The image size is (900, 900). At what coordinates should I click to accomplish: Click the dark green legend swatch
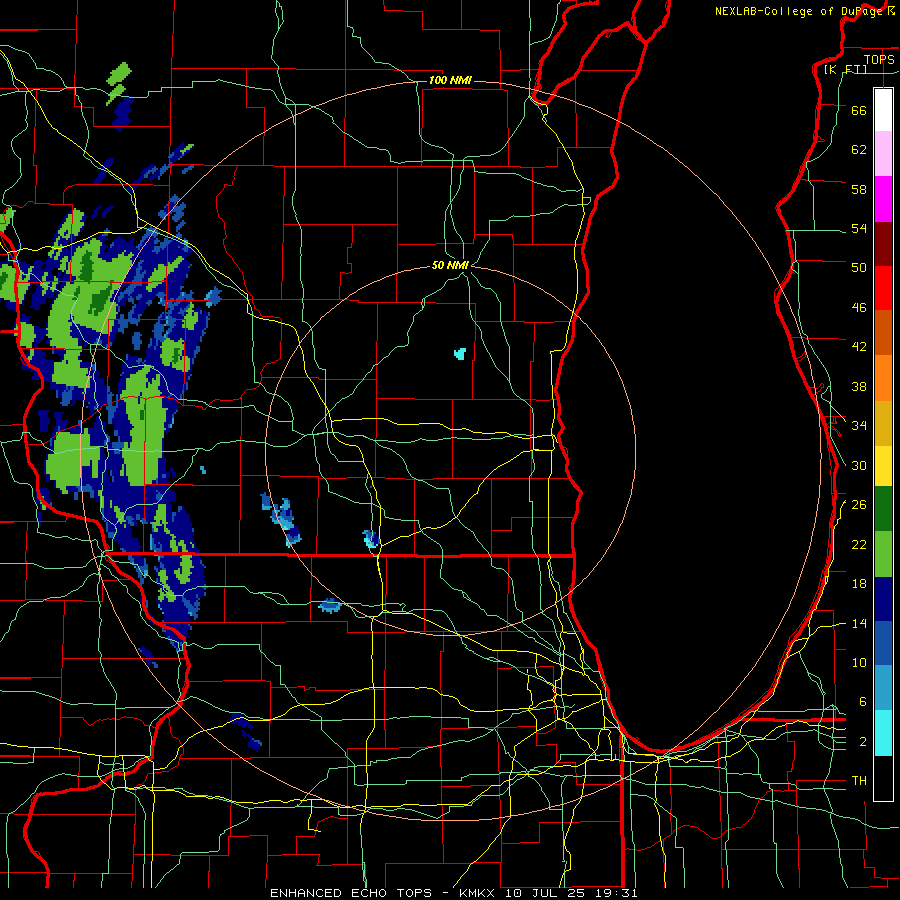[883, 509]
